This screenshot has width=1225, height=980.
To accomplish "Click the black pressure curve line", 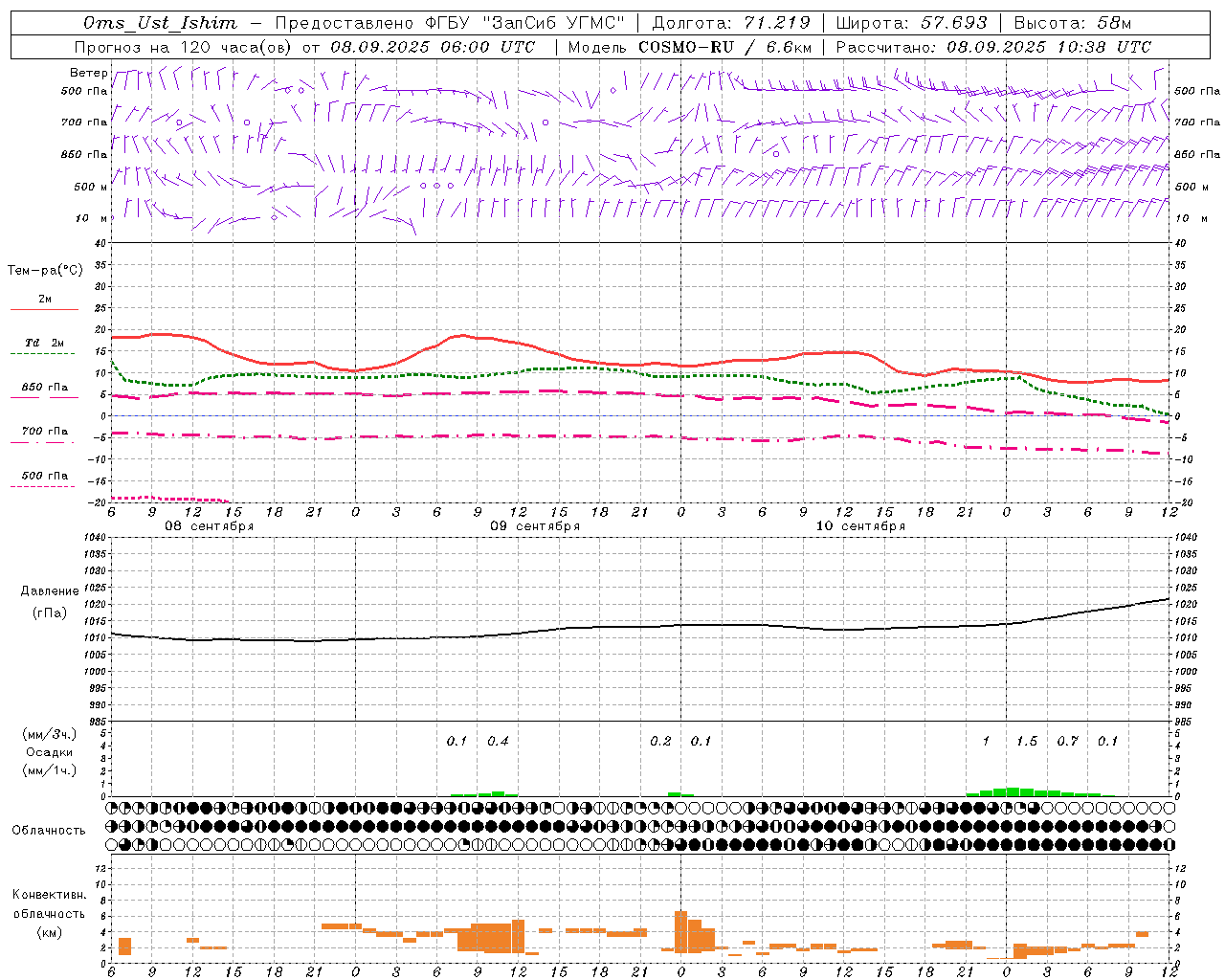I will tap(641, 627).
